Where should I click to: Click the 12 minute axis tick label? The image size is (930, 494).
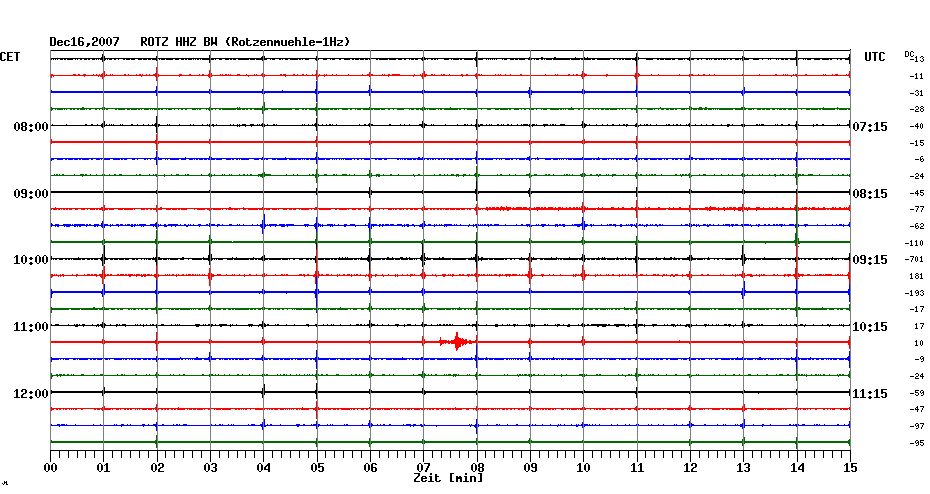(x=690, y=468)
